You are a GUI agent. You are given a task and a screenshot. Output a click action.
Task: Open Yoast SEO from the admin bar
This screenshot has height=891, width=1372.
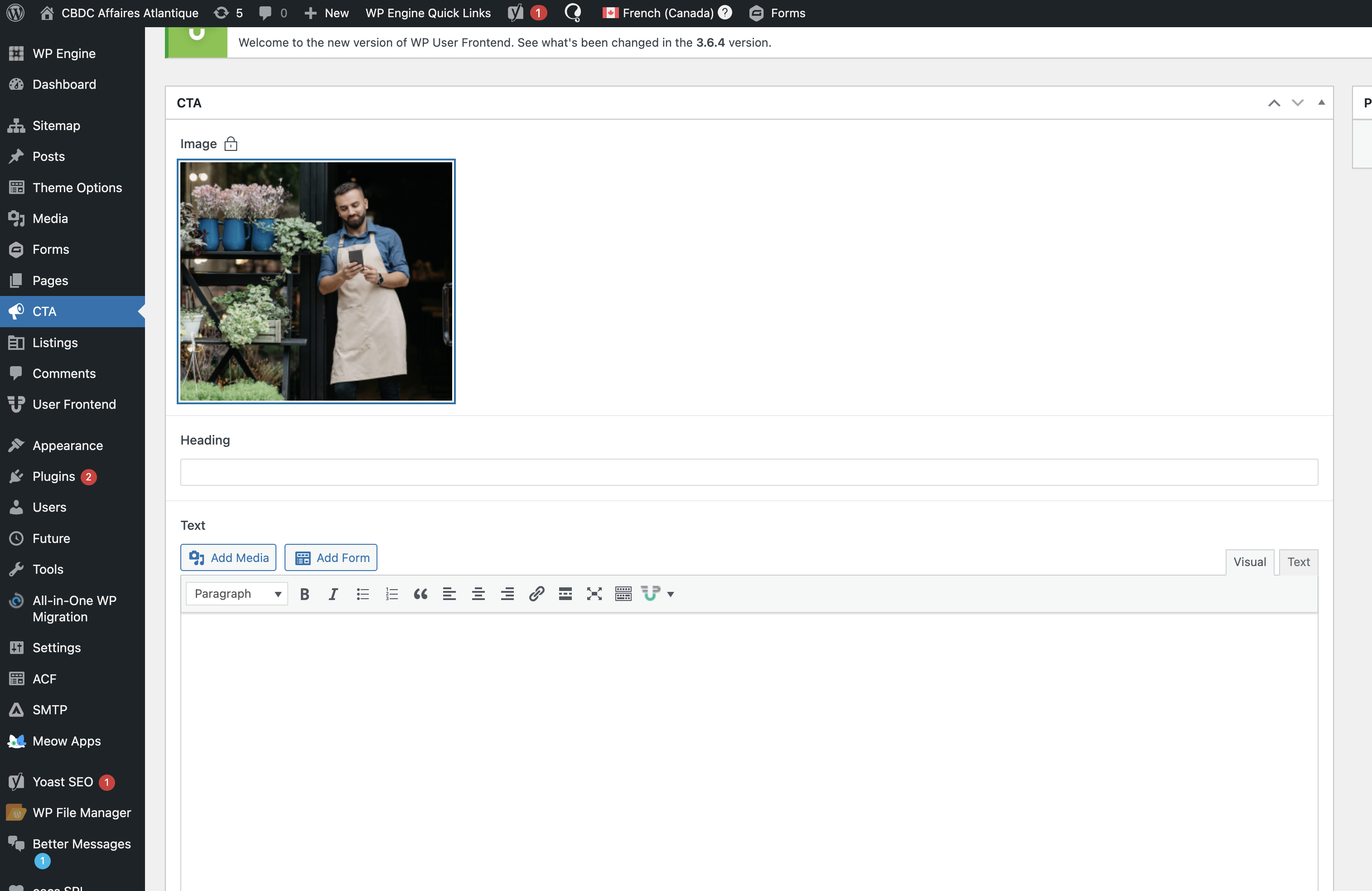pos(516,13)
